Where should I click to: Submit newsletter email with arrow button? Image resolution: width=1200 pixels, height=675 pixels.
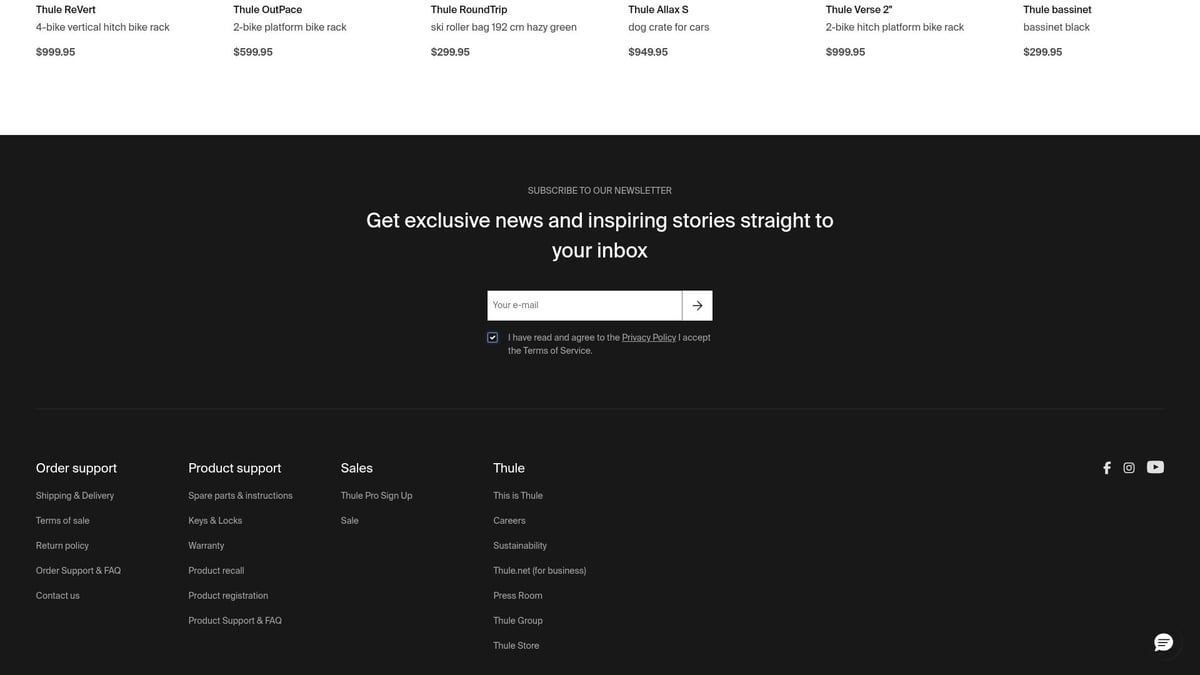(x=697, y=306)
